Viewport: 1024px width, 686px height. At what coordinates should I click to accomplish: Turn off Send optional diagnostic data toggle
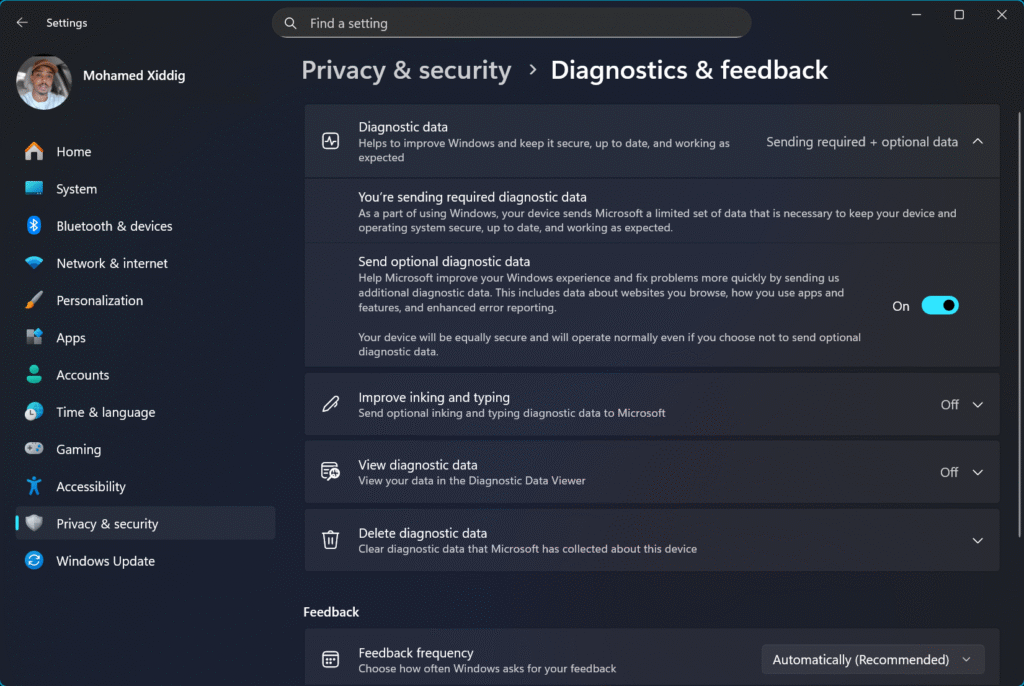coord(939,306)
